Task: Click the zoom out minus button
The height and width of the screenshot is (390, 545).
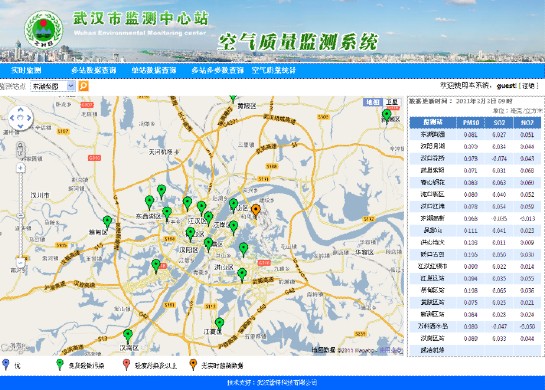Action: pyautogui.click(x=21, y=262)
